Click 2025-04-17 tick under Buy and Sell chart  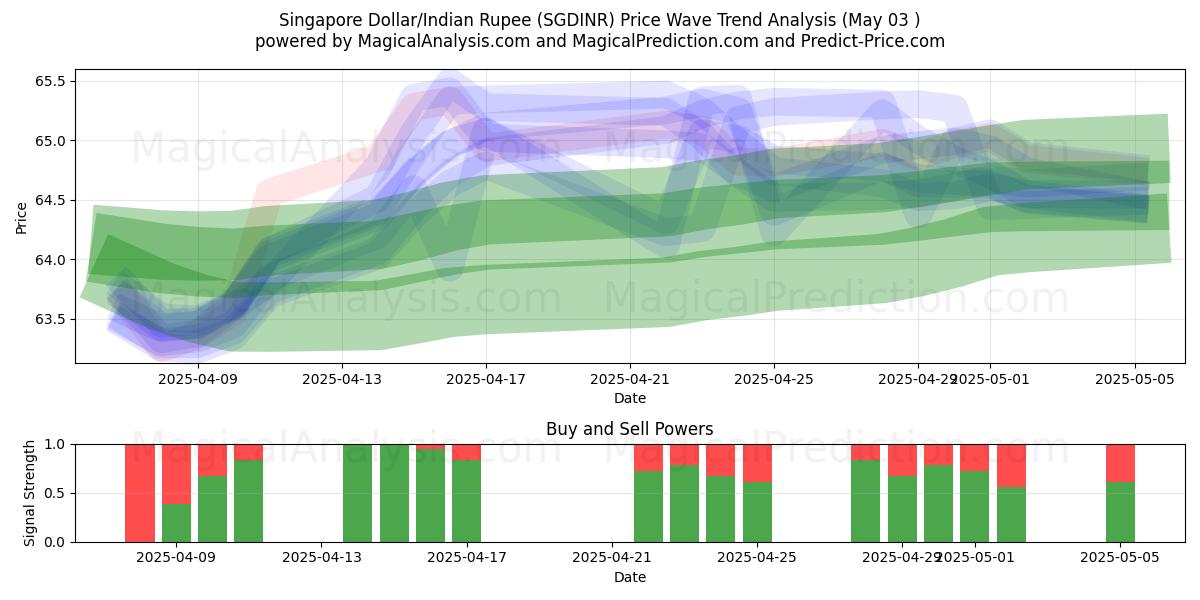point(467,558)
